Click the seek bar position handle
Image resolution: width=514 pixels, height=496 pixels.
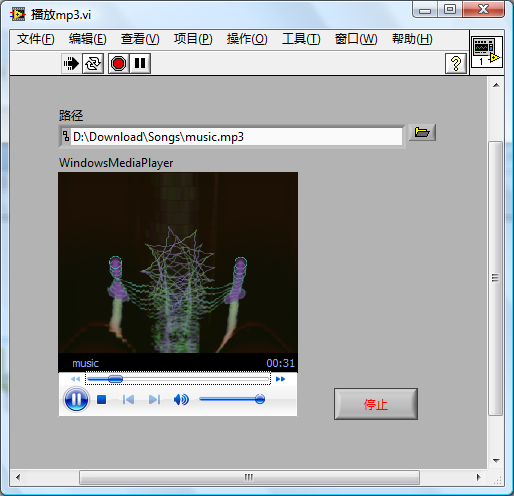tap(115, 379)
